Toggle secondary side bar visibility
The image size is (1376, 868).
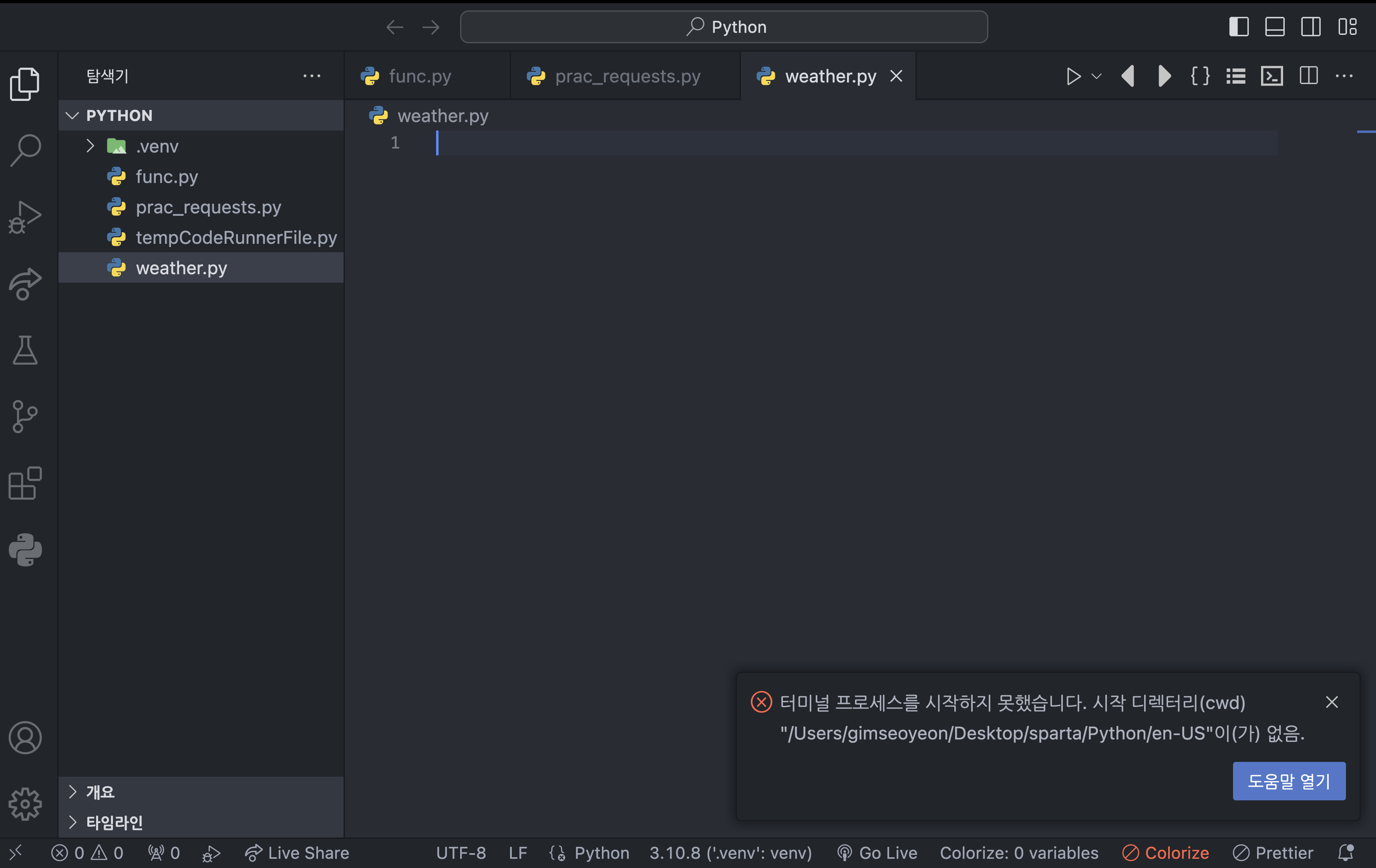[x=1310, y=27]
